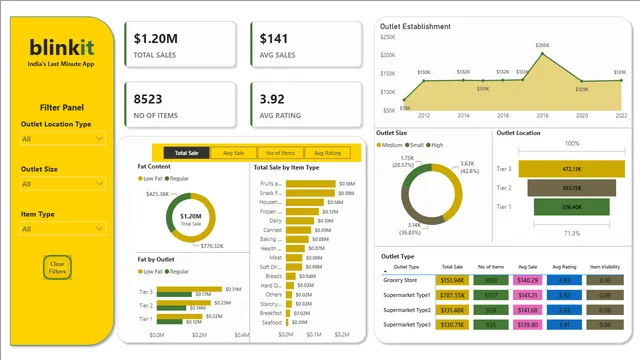Click the $151.94K Total Sale cell

tap(452, 280)
